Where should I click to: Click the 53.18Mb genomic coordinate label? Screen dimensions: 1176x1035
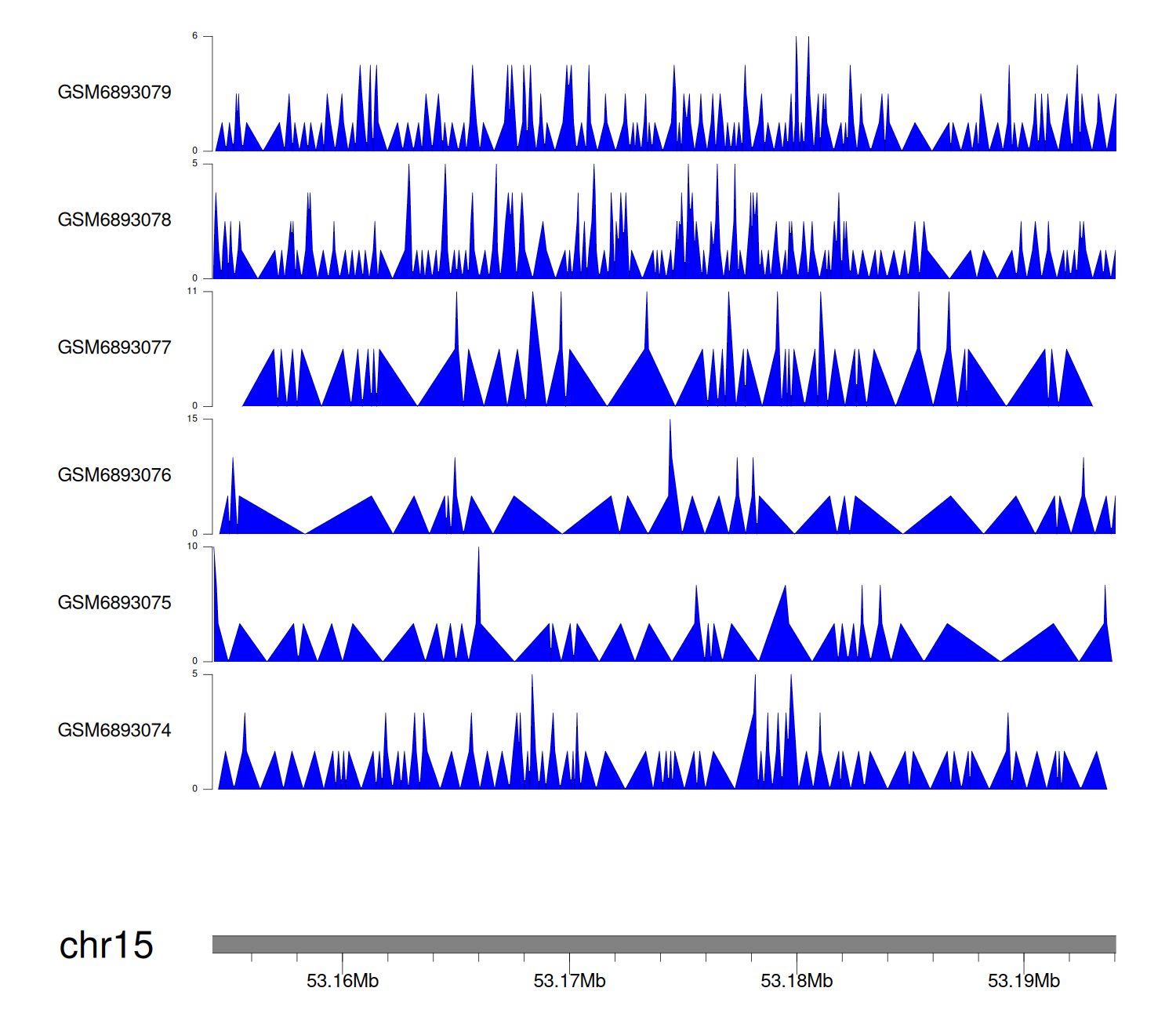[797, 981]
